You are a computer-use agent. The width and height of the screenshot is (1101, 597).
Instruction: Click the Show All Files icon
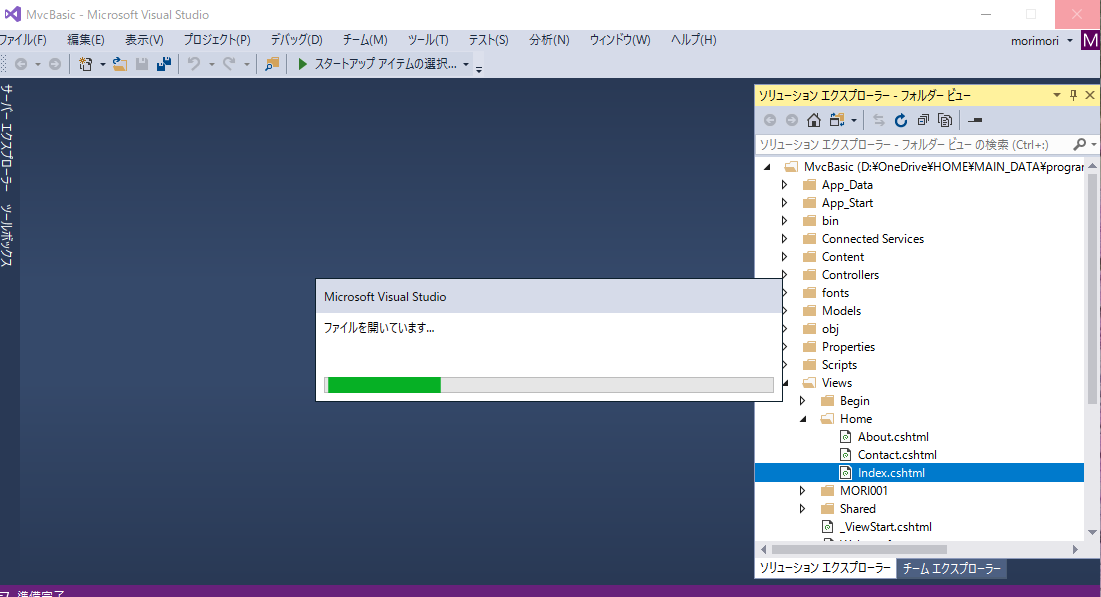coord(945,120)
